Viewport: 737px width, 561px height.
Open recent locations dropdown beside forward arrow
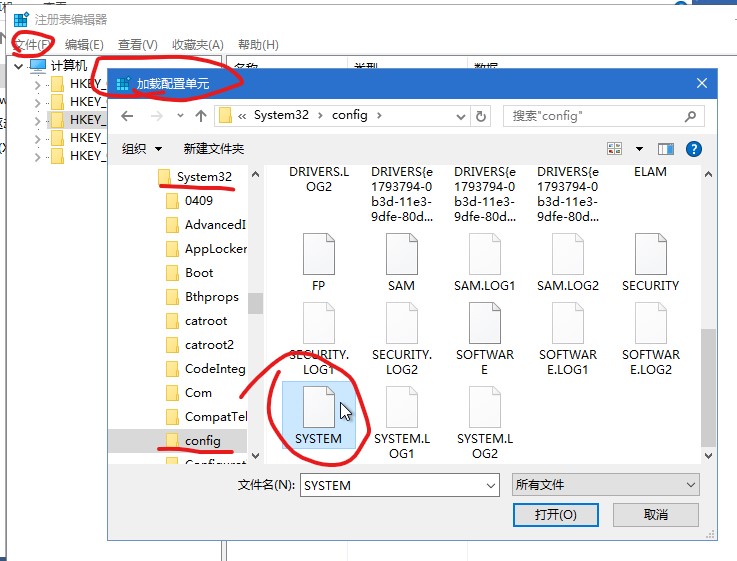coord(180,116)
